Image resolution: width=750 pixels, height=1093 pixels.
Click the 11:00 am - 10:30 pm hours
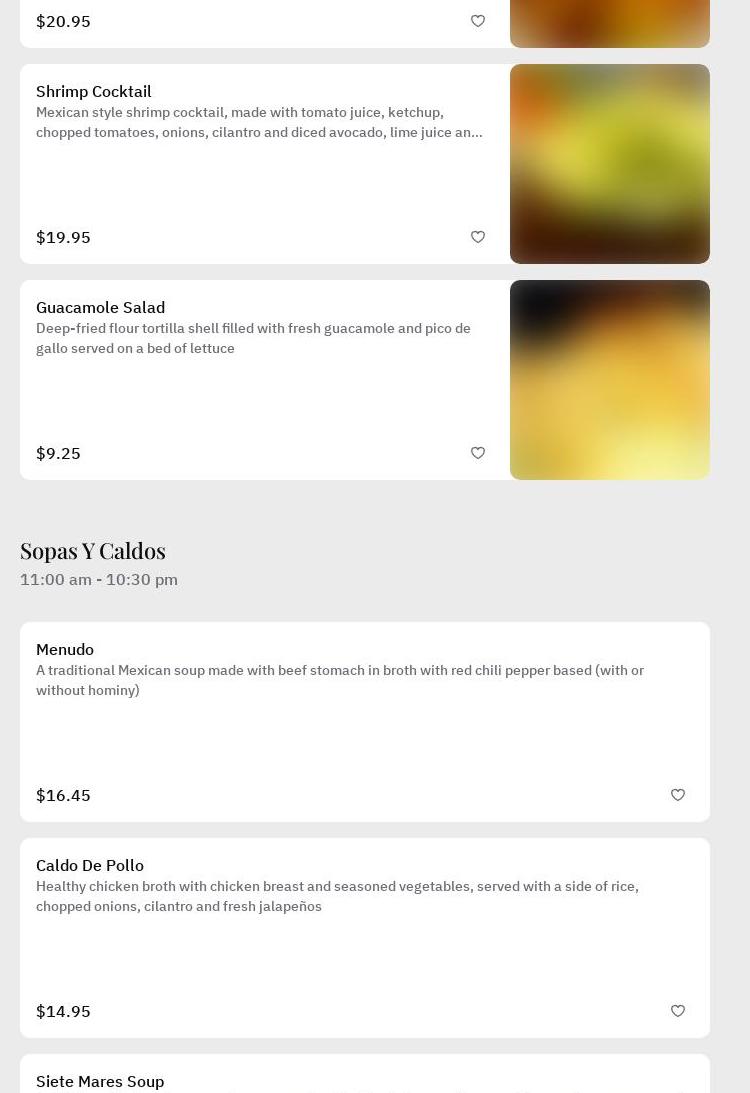tap(99, 579)
